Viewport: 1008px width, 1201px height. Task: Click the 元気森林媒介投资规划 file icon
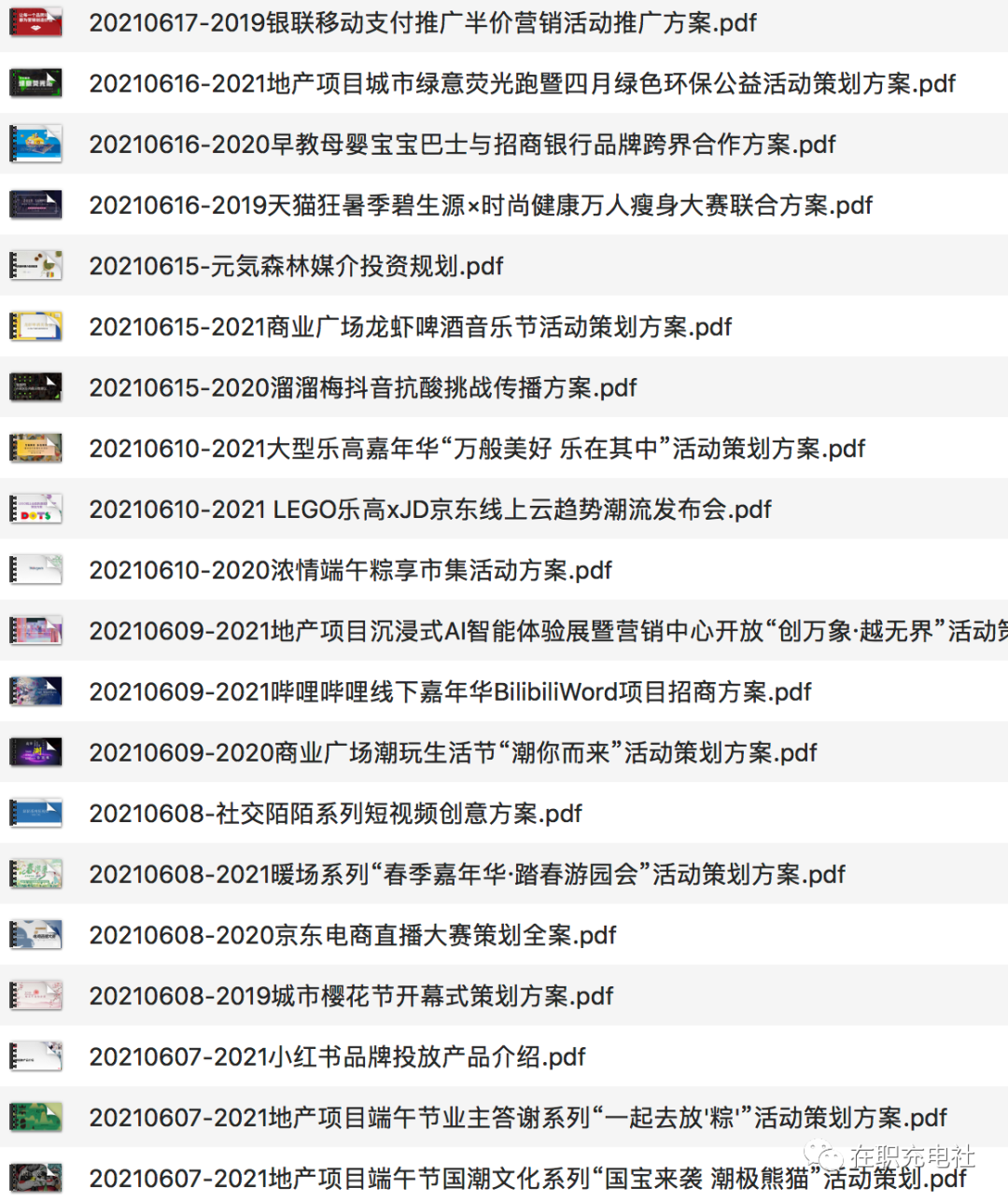(35, 266)
